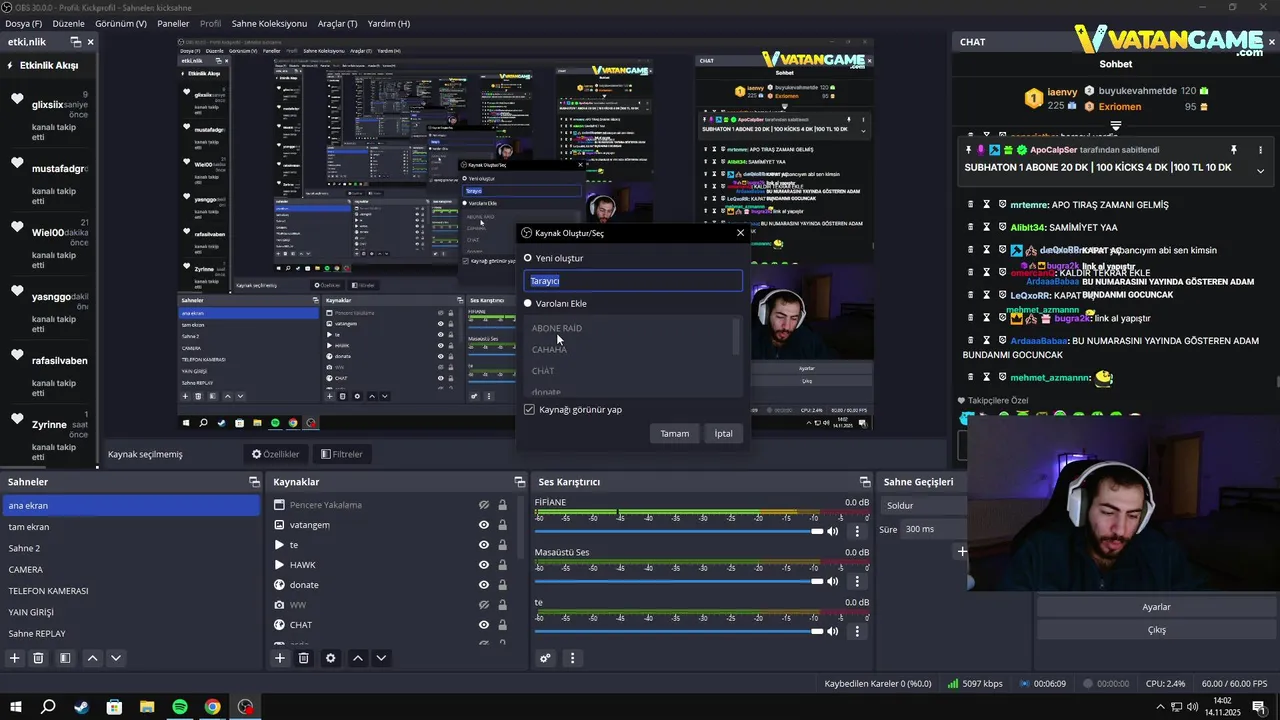The height and width of the screenshot is (720, 1280).
Task: Lock toggle for HAWK source
Action: coord(502,565)
